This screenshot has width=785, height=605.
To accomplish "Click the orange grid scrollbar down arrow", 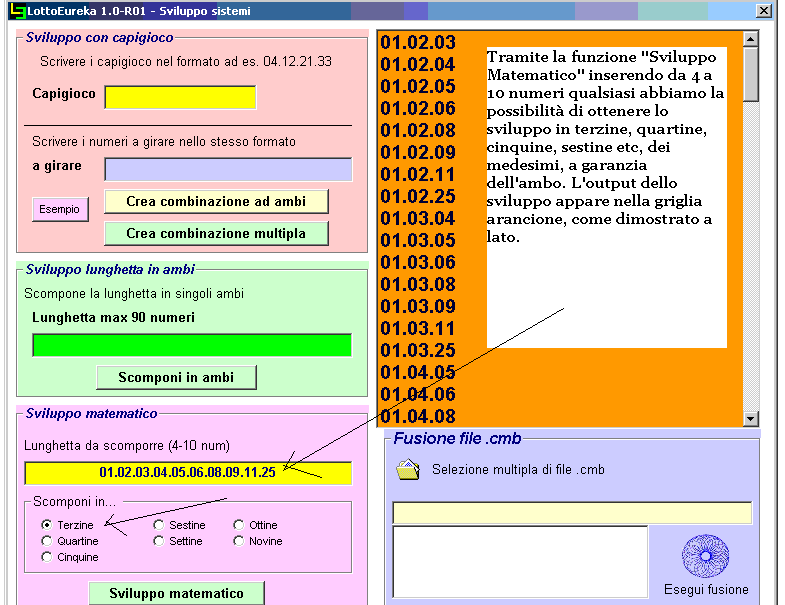I will pos(750,419).
